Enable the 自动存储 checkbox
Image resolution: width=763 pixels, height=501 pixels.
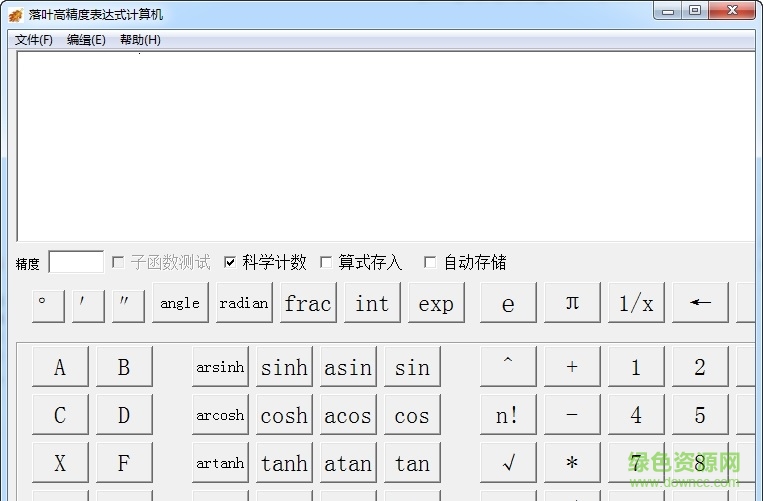tap(430, 263)
